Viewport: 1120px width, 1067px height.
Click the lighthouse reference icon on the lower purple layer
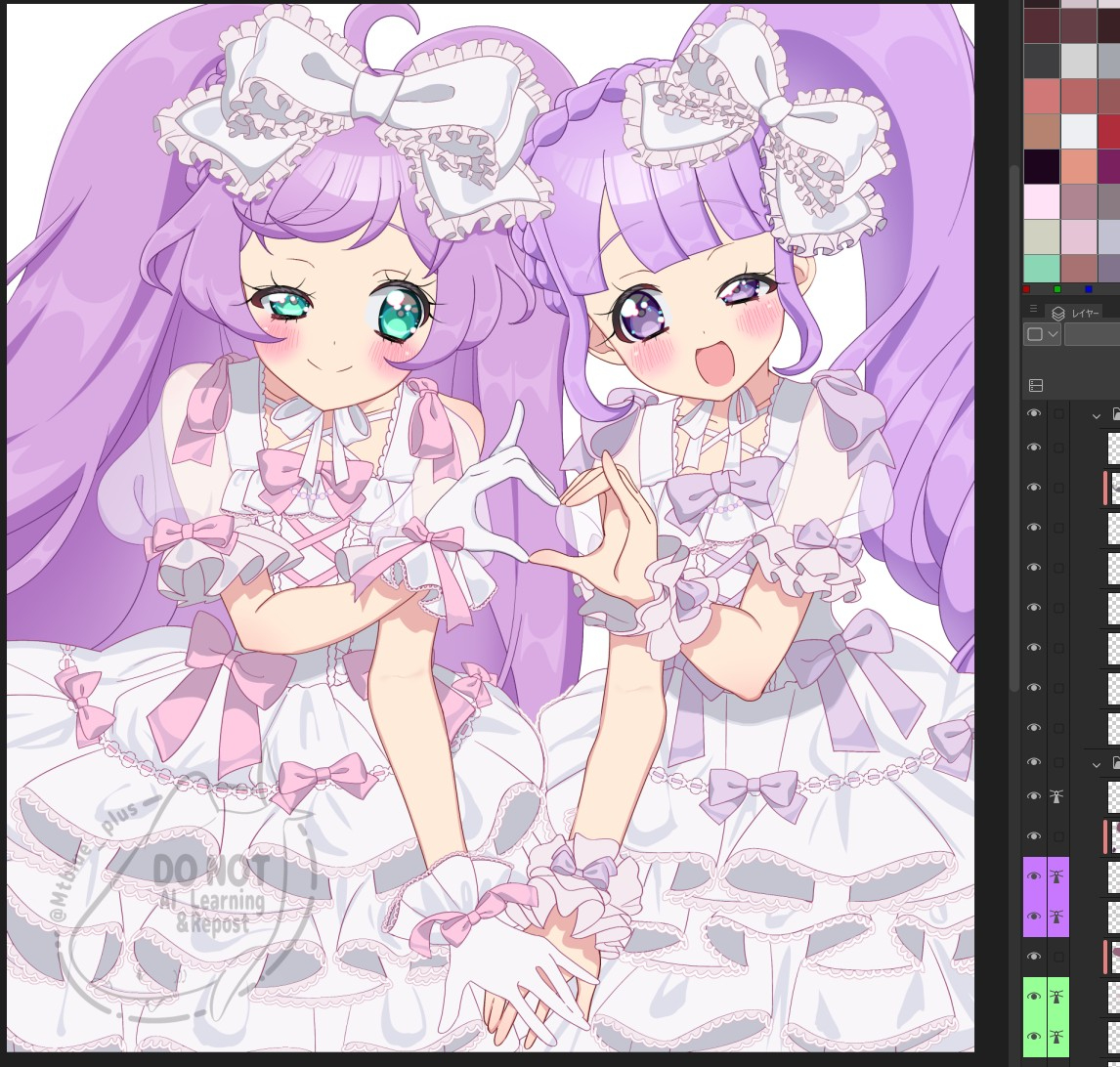click(1056, 917)
